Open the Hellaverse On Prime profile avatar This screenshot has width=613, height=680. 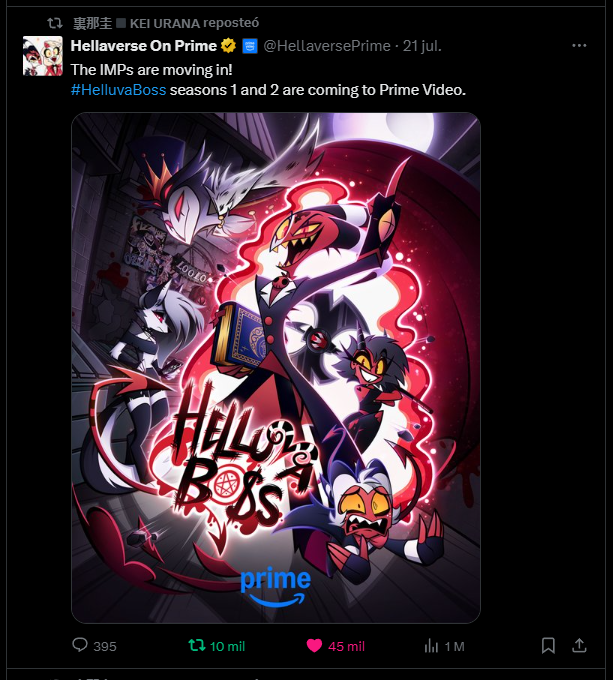click(42, 56)
